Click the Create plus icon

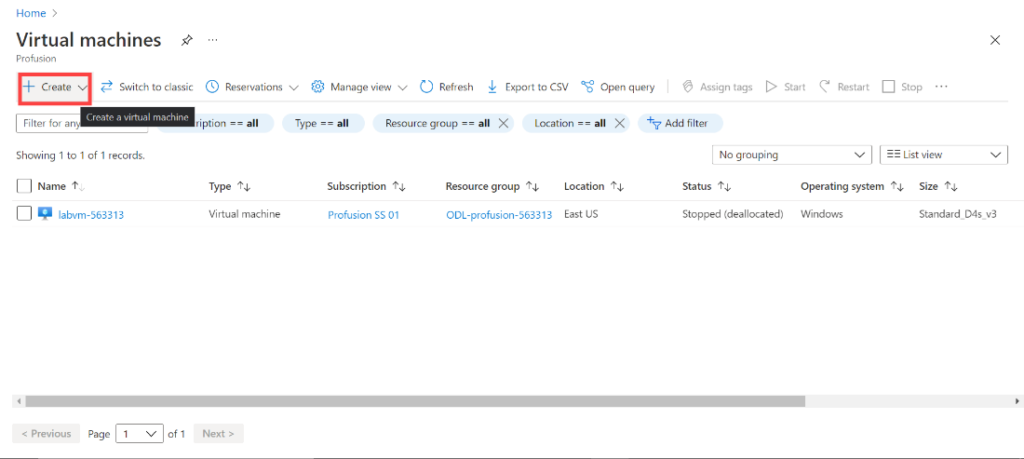(29, 87)
